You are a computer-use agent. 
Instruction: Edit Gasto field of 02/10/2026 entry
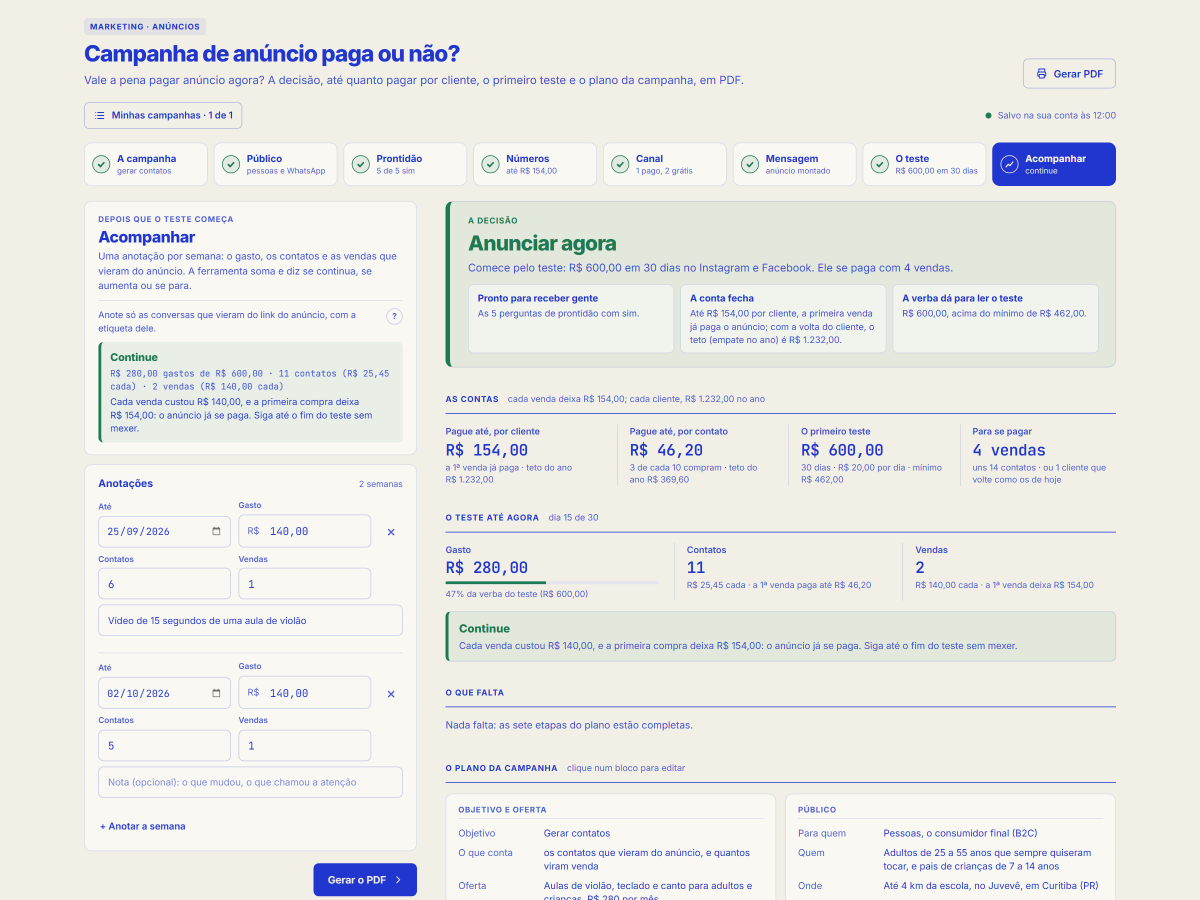pos(304,692)
